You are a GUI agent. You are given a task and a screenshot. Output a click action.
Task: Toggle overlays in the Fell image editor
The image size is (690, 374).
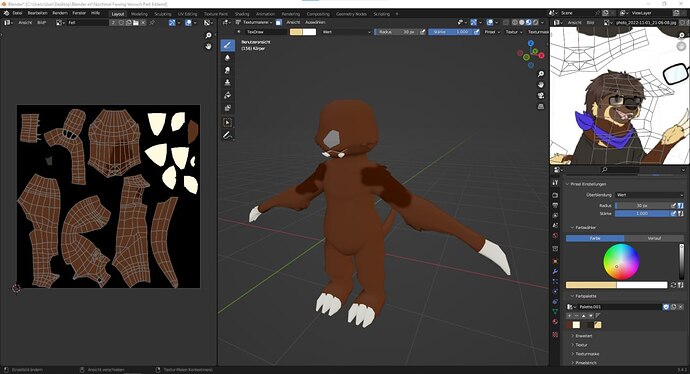pyautogui.click(x=188, y=22)
